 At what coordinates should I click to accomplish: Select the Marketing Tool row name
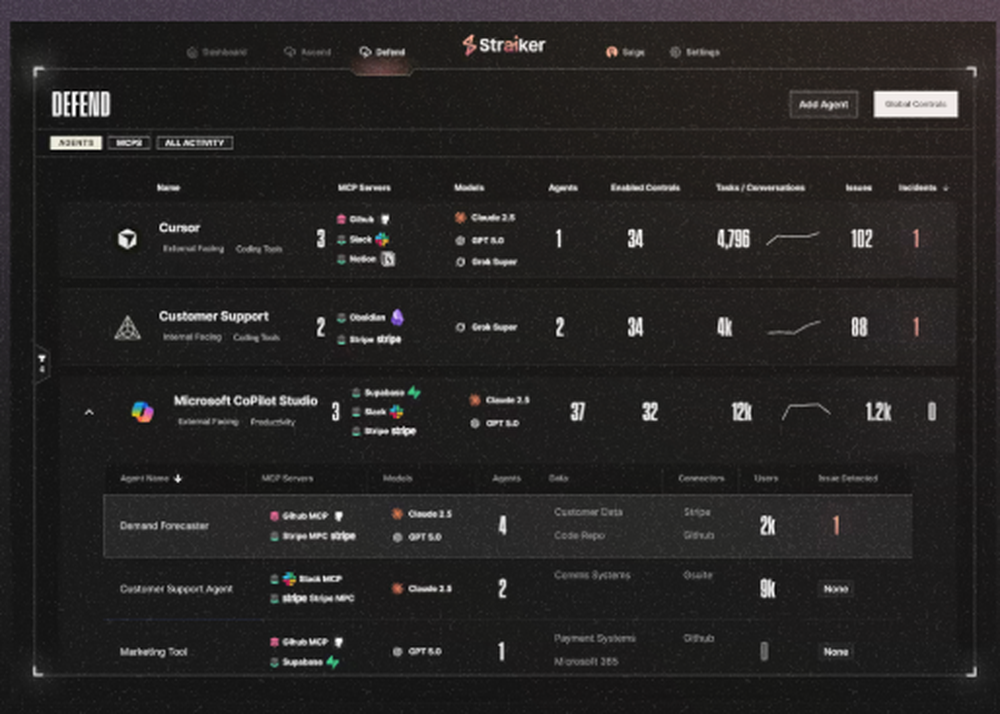[x=153, y=652]
